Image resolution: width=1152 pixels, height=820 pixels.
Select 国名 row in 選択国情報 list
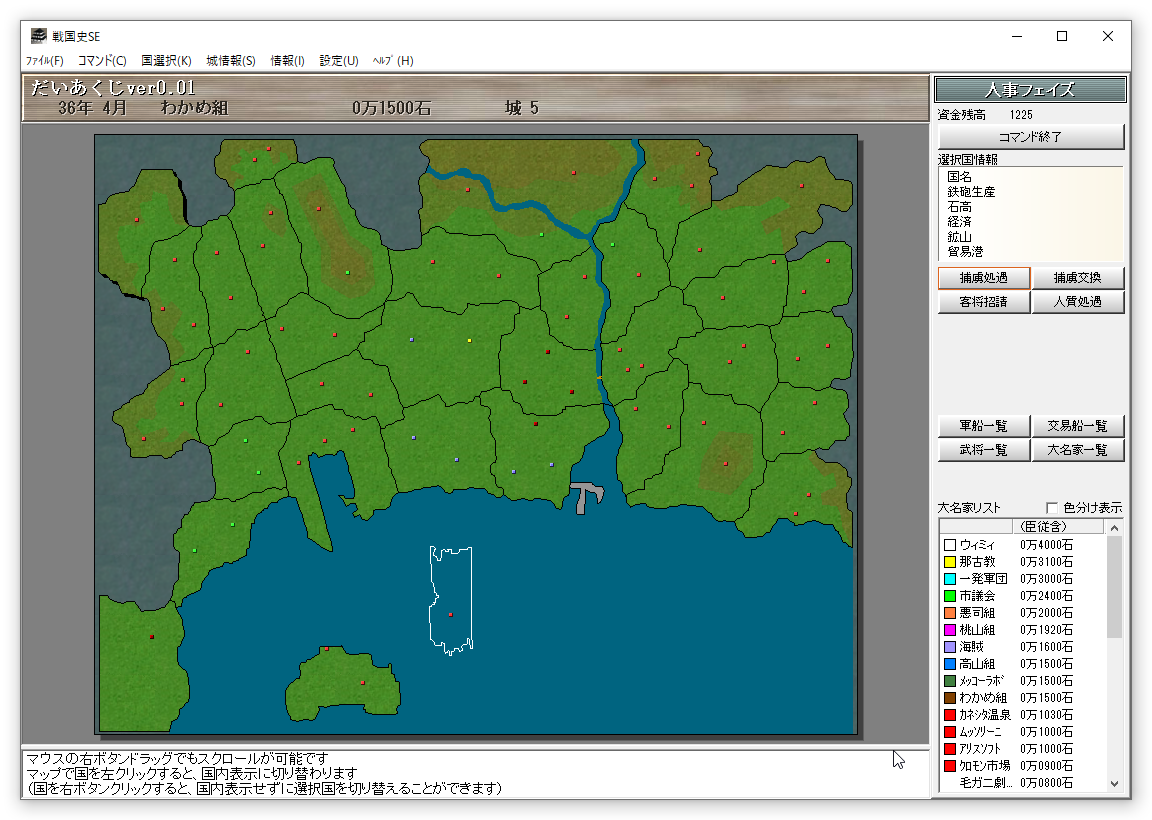tap(959, 176)
